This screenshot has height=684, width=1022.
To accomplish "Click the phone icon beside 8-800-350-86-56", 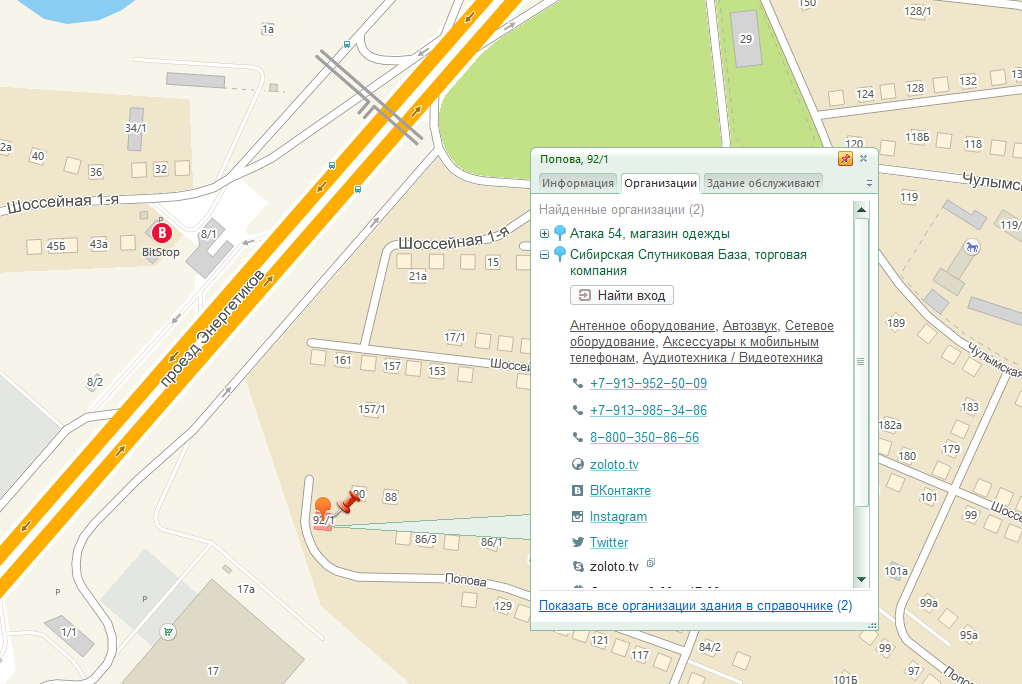I will pyautogui.click(x=577, y=437).
